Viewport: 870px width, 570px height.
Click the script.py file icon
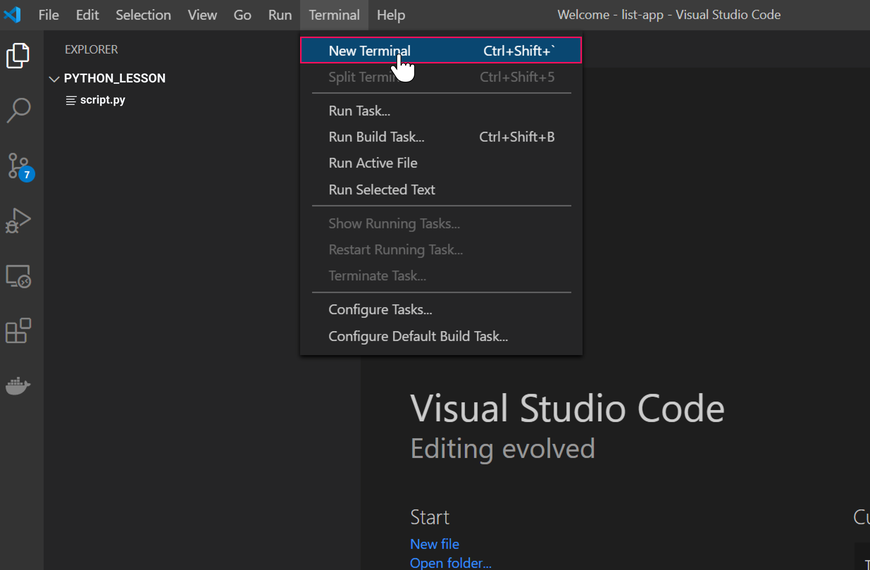[71, 100]
